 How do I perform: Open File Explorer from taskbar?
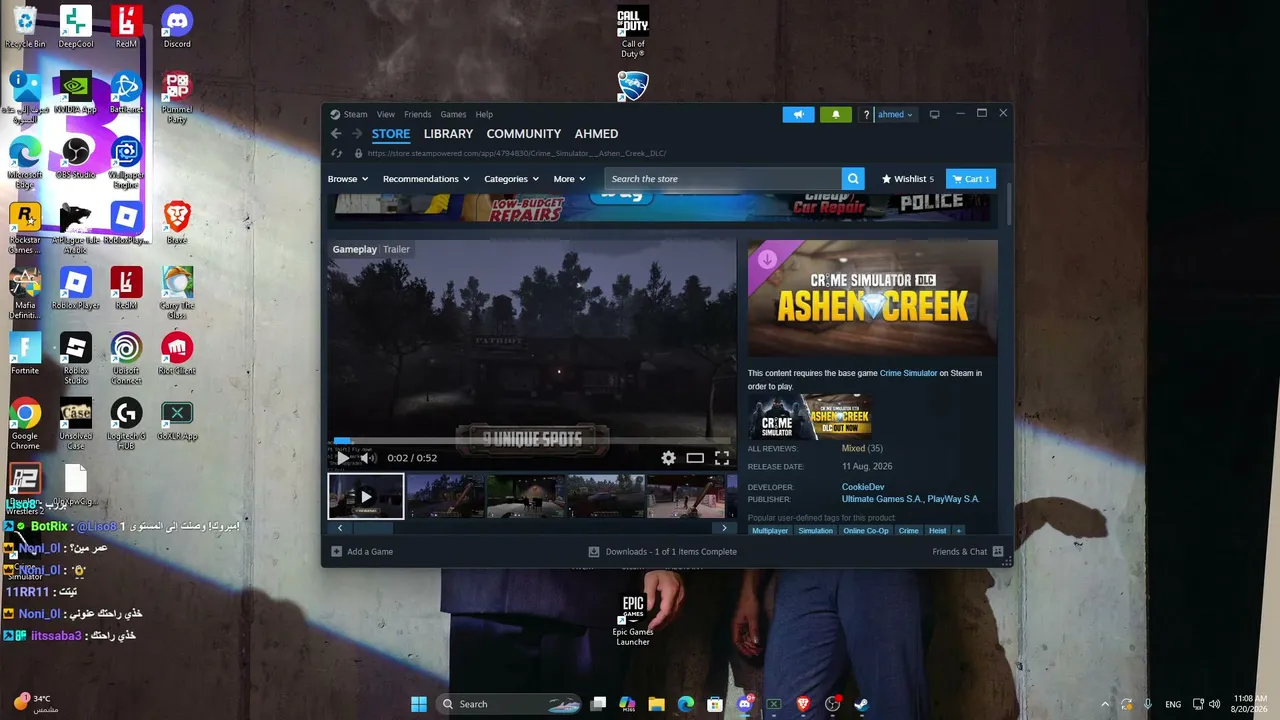coord(657,704)
